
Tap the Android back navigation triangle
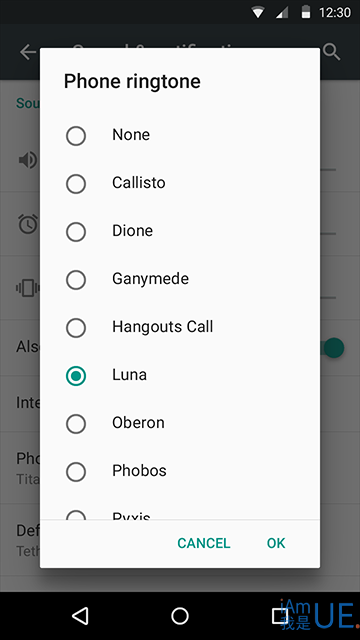point(80,616)
